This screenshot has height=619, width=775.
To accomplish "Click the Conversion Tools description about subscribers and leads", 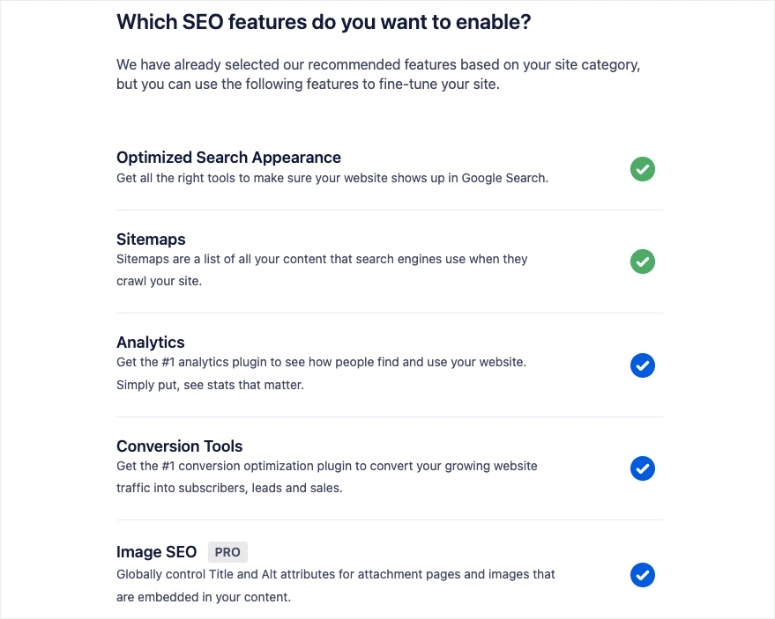I will [x=326, y=477].
